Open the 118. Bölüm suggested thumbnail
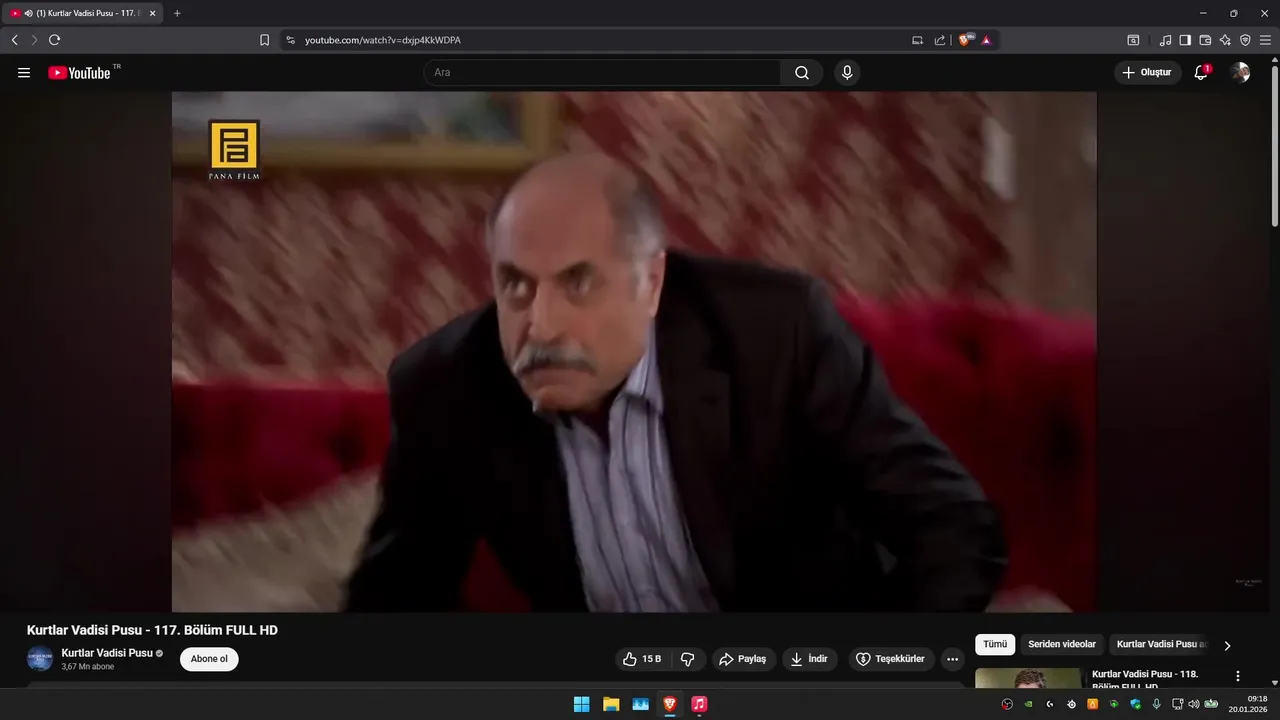This screenshot has width=1280, height=720. [1028, 678]
